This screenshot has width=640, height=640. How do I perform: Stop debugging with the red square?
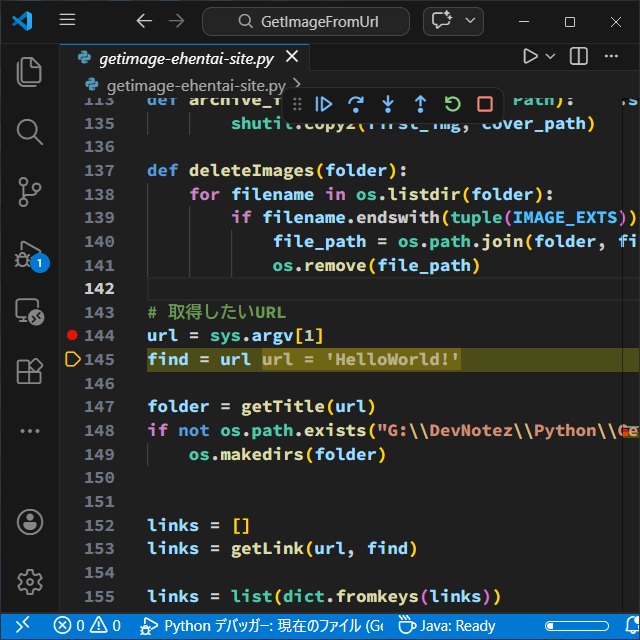[x=485, y=104]
